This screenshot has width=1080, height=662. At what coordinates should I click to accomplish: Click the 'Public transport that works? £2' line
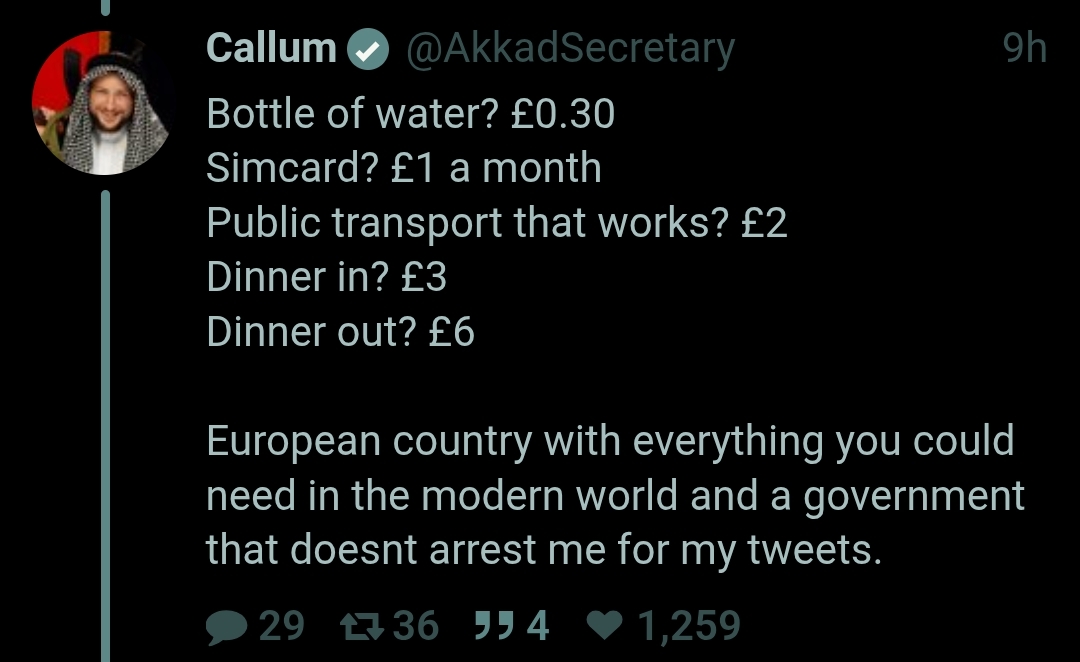tap(497, 223)
